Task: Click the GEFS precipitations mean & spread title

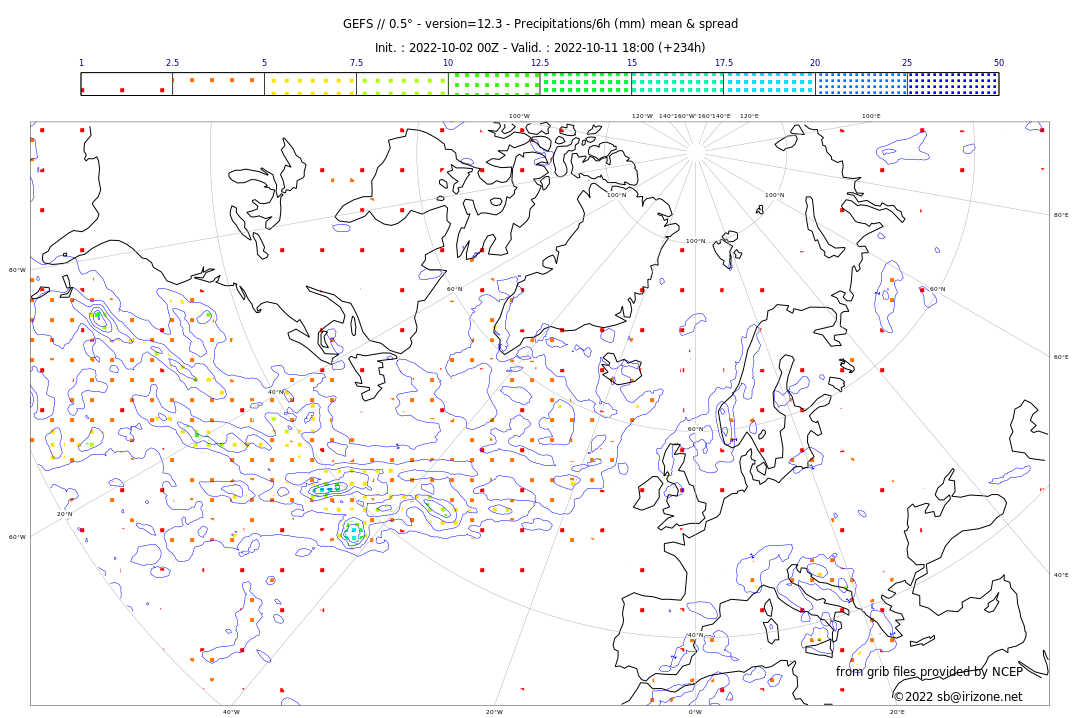Action: pyautogui.click(x=541, y=24)
